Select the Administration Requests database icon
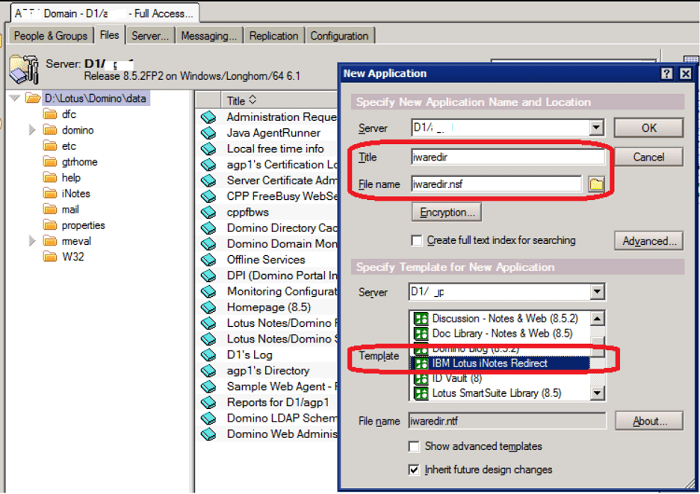Viewport: 700px width, 494px height. (208, 117)
